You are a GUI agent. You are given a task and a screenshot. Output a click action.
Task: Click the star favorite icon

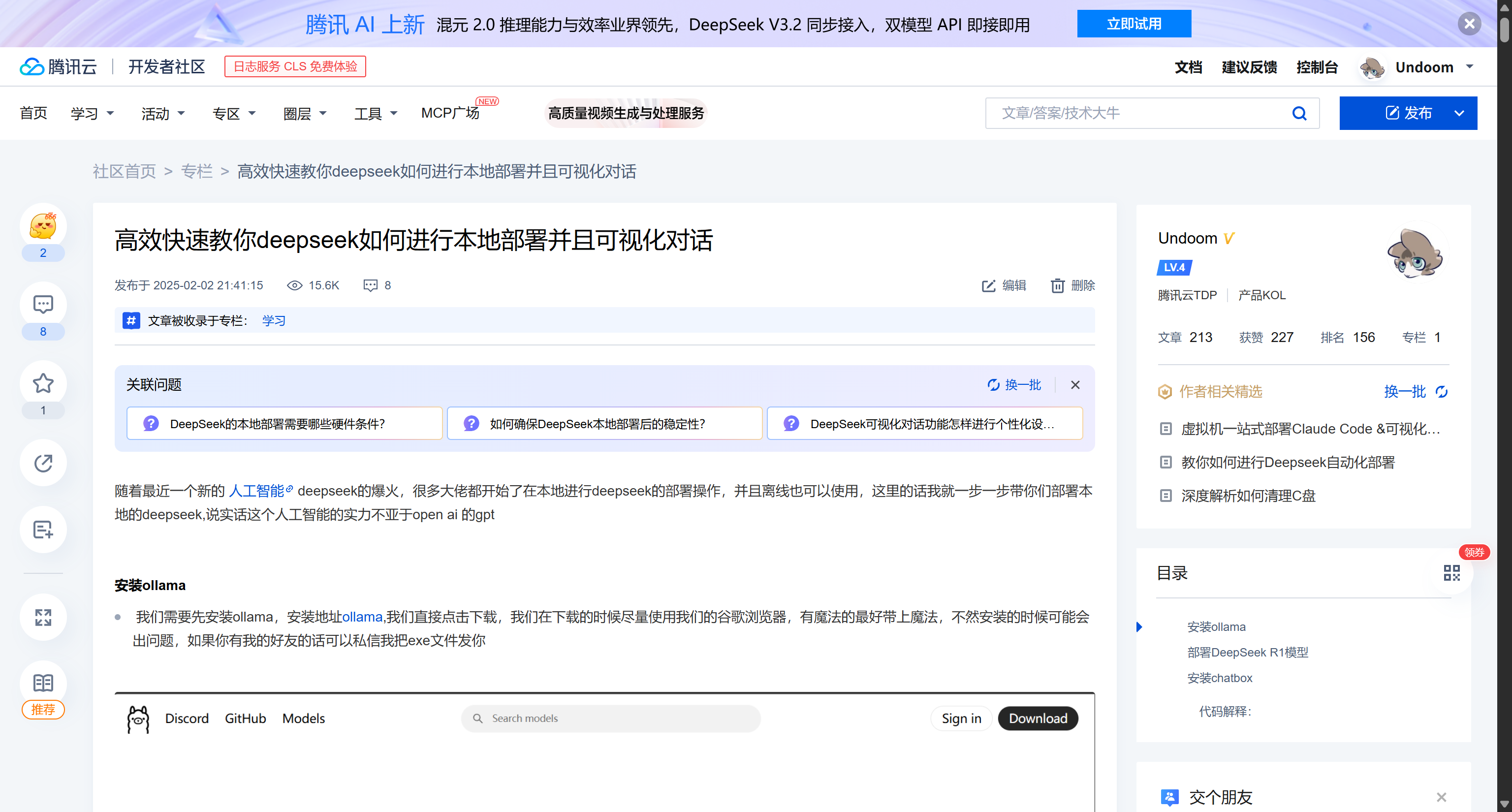[43, 384]
